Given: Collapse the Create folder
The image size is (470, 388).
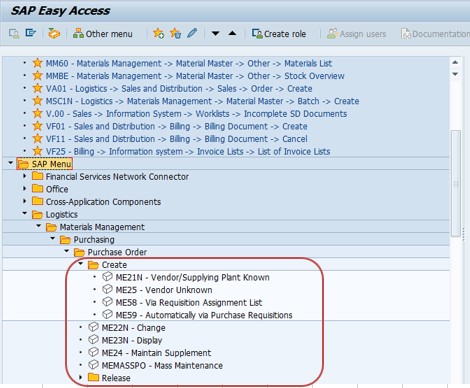Looking at the screenshot, I should pos(81,264).
